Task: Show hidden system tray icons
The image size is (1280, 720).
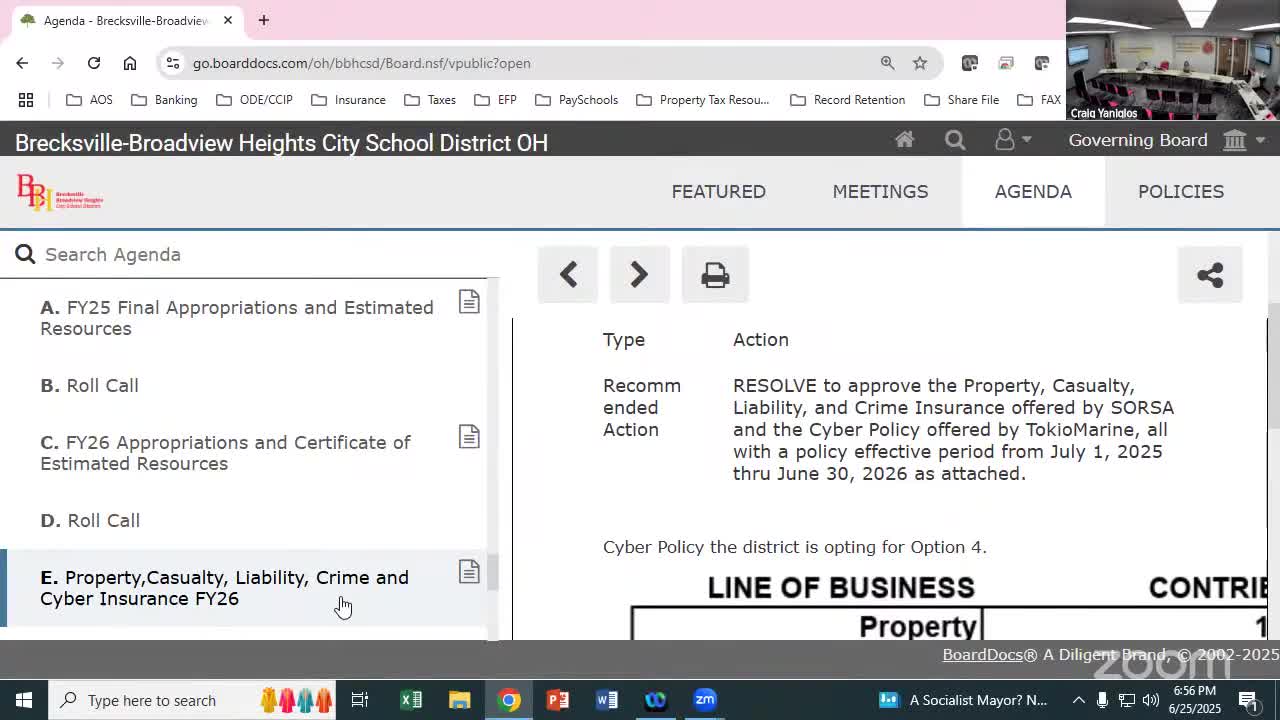Action: coord(1078,700)
